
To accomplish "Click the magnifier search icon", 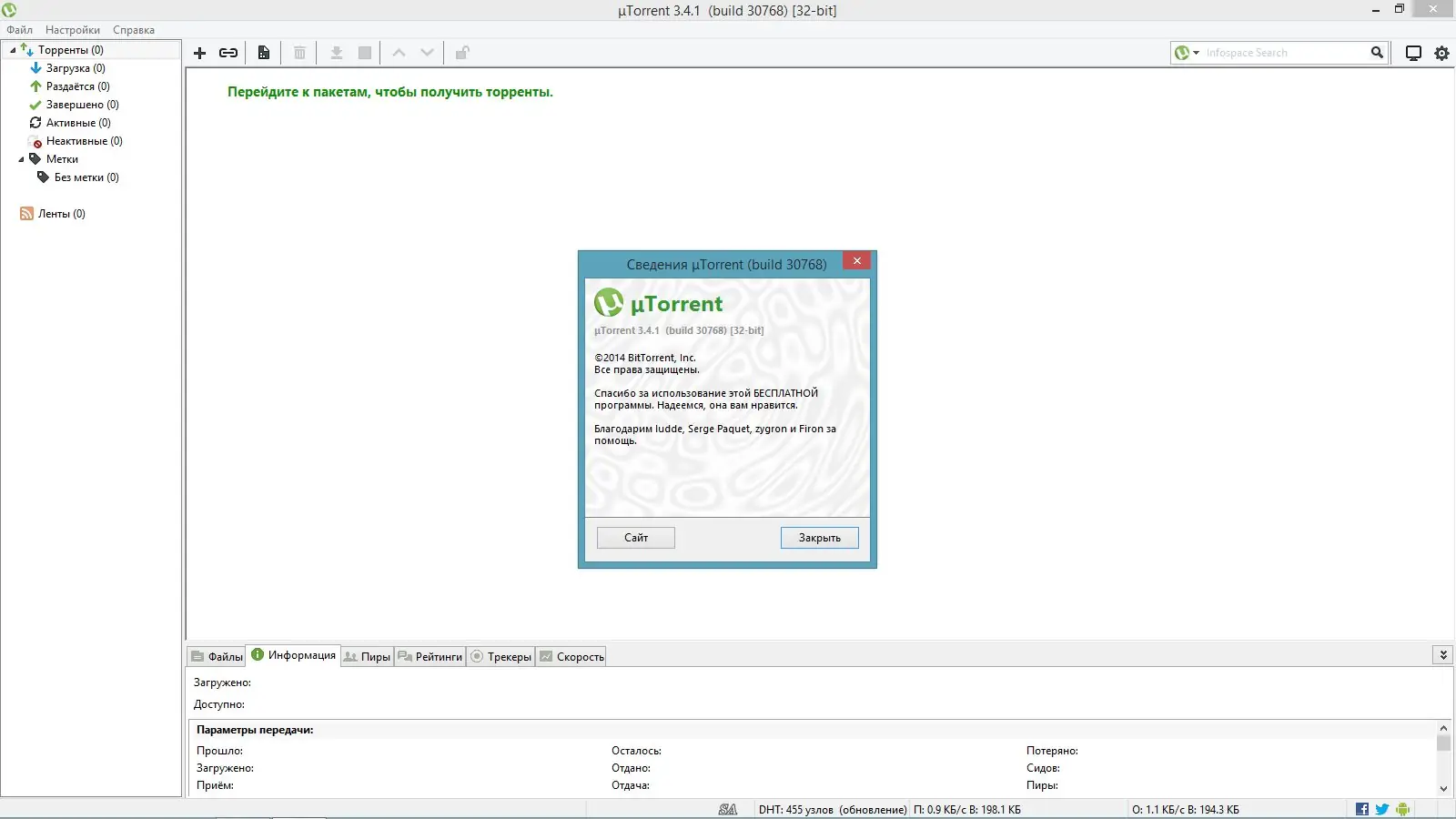I will click(x=1377, y=53).
